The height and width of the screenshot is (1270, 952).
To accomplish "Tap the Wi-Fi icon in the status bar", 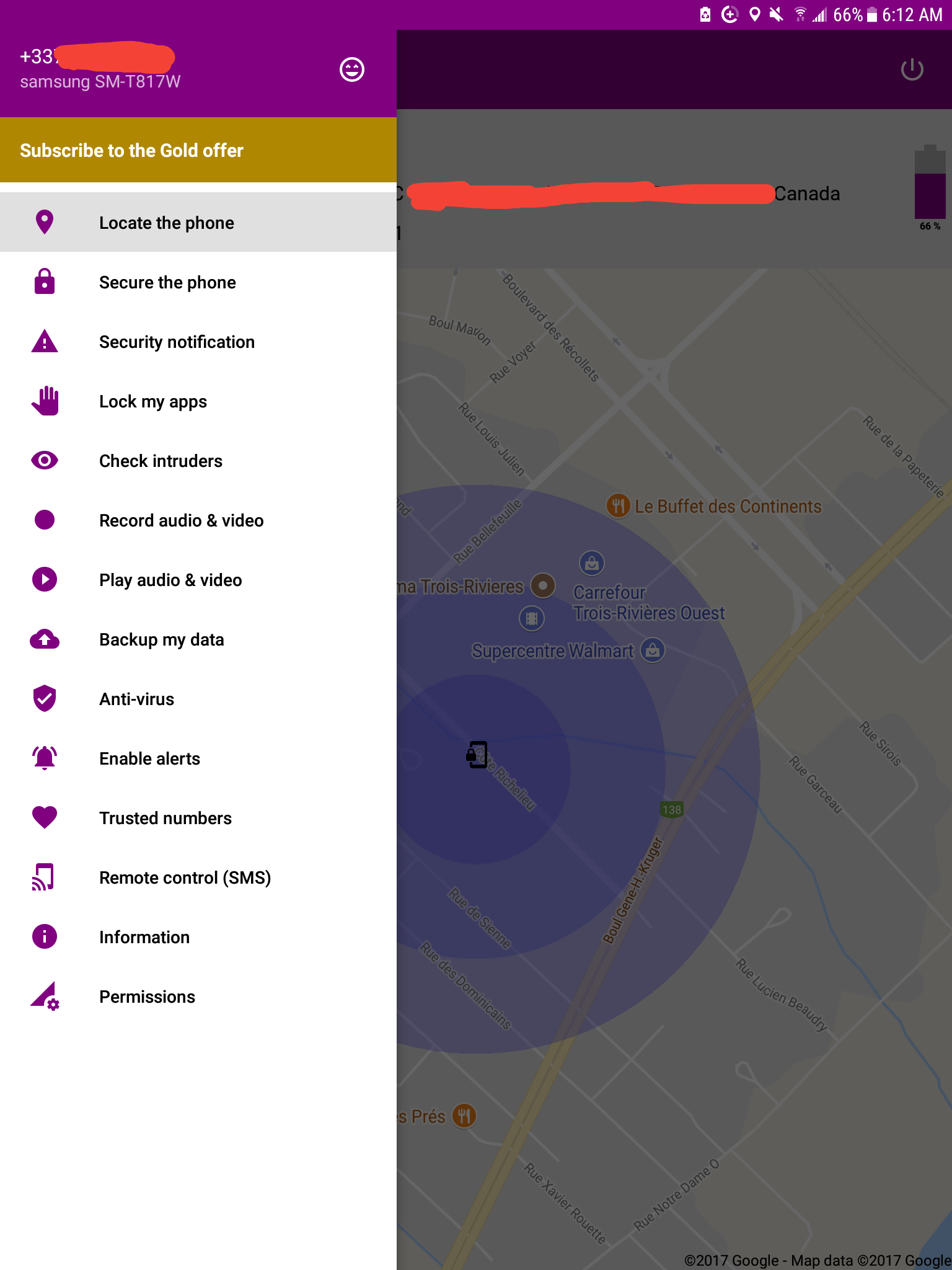I will [800, 14].
